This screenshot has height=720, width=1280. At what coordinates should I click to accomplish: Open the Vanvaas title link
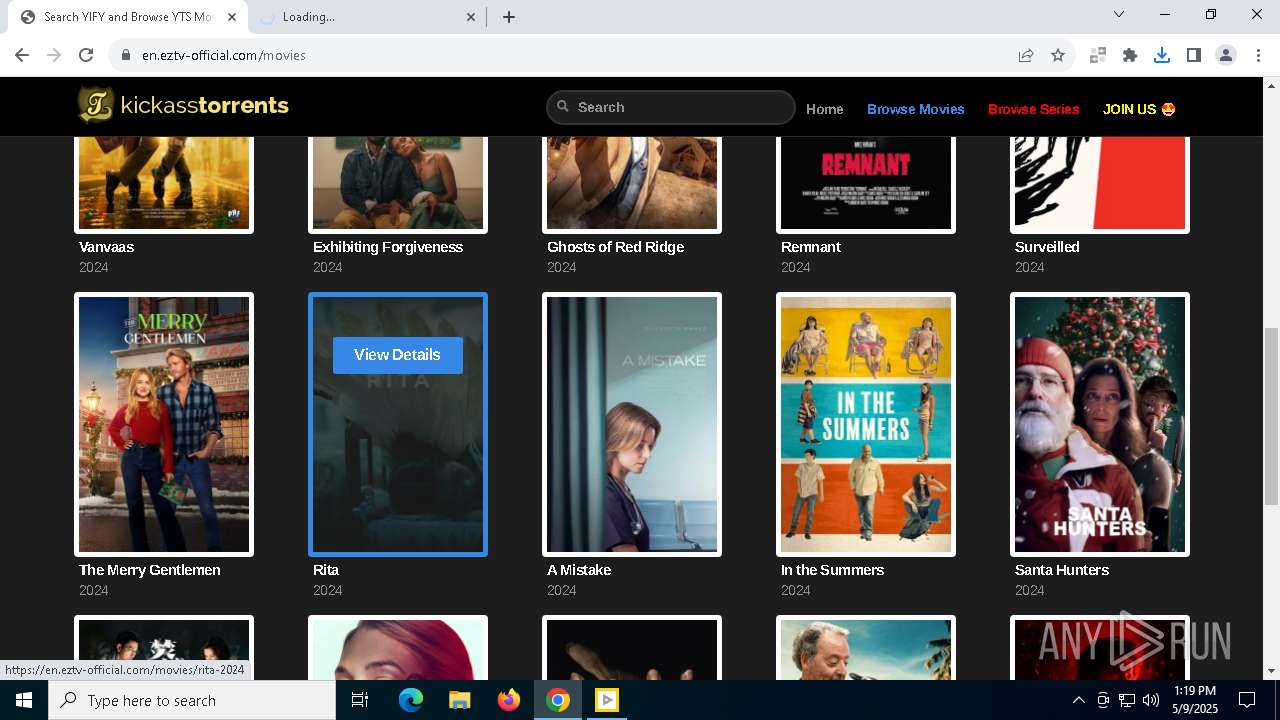point(106,247)
